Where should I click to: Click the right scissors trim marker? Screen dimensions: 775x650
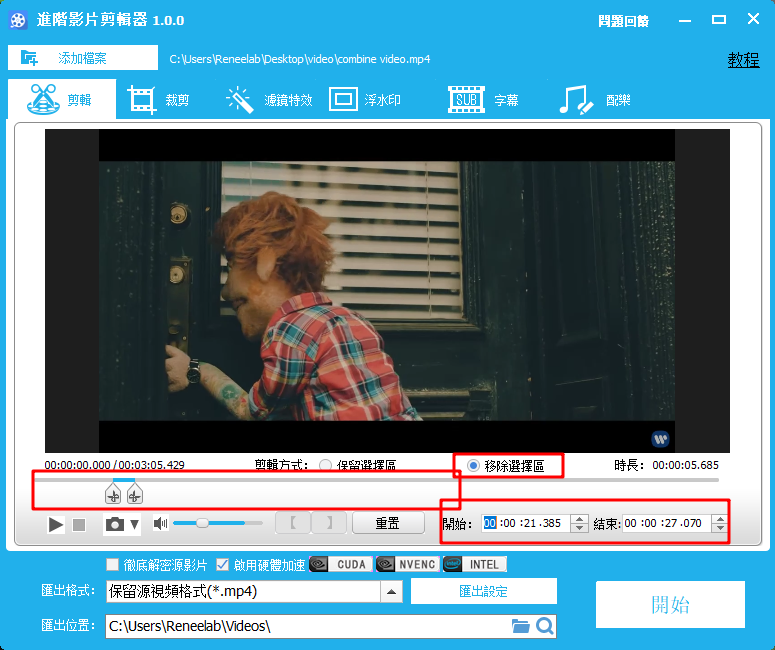(134, 494)
